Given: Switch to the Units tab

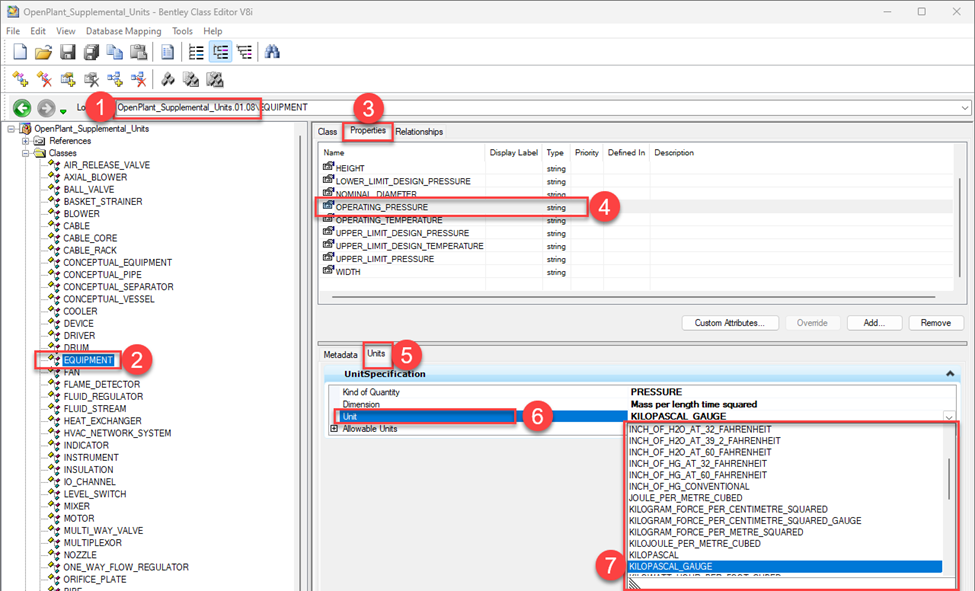Looking at the screenshot, I should pos(376,353).
